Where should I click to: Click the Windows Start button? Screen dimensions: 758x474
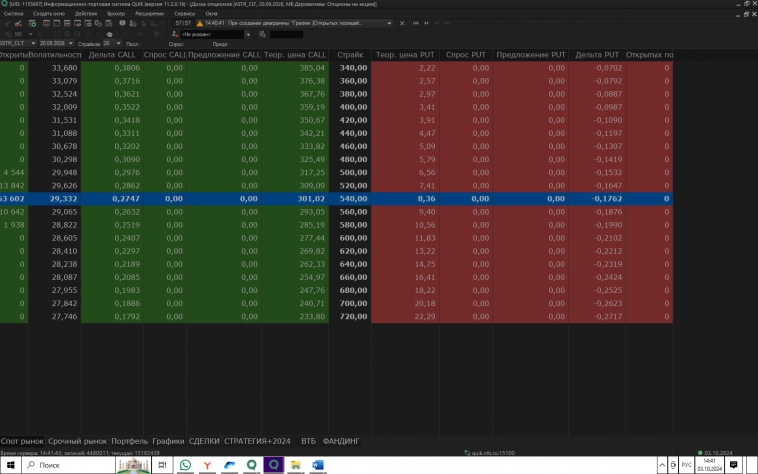tap(8, 465)
